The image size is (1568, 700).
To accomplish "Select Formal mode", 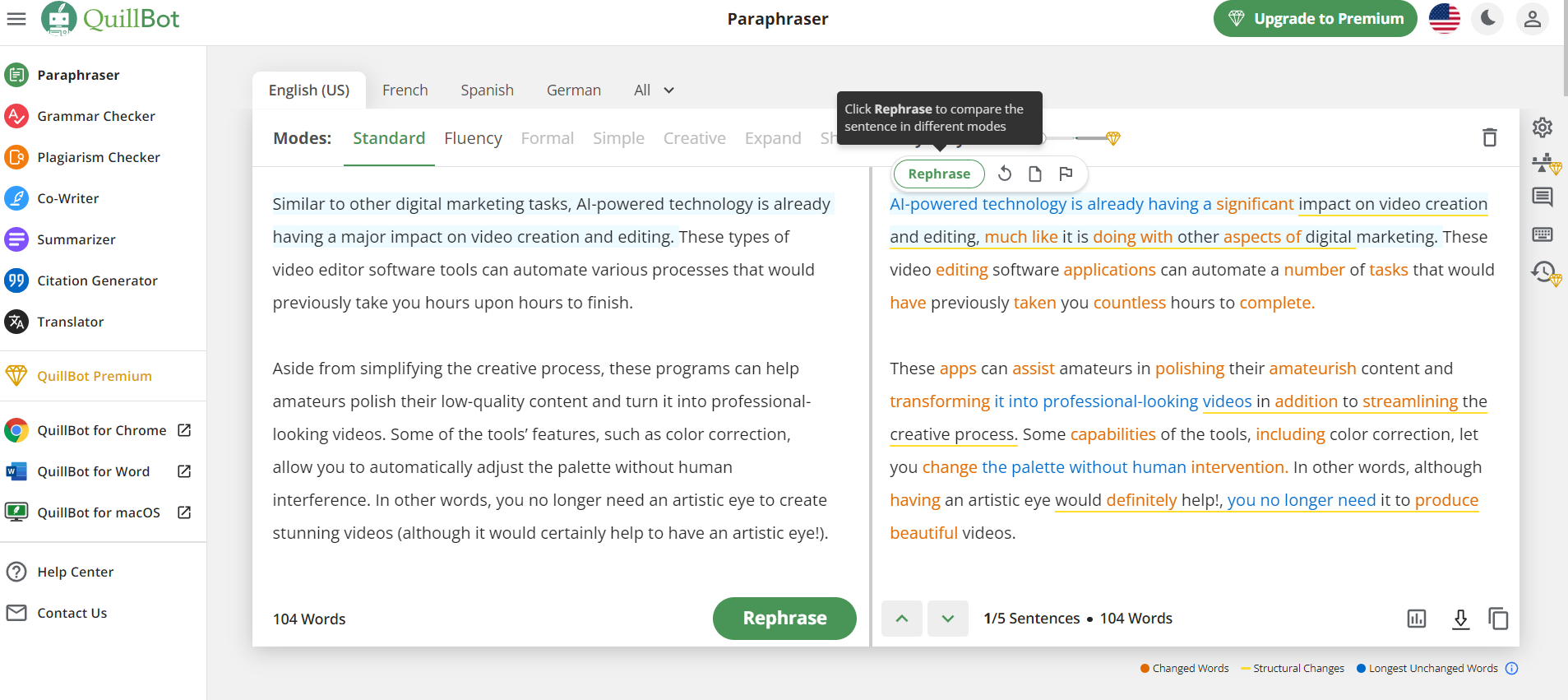I will tap(547, 138).
